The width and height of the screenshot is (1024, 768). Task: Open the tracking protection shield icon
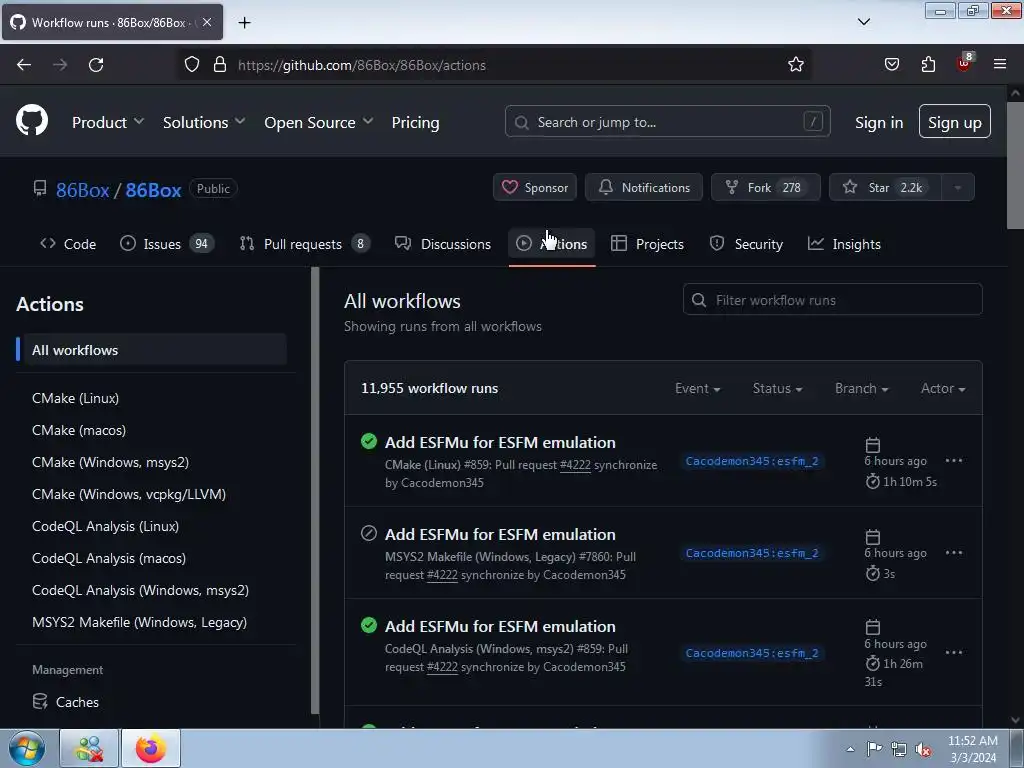[x=191, y=65]
